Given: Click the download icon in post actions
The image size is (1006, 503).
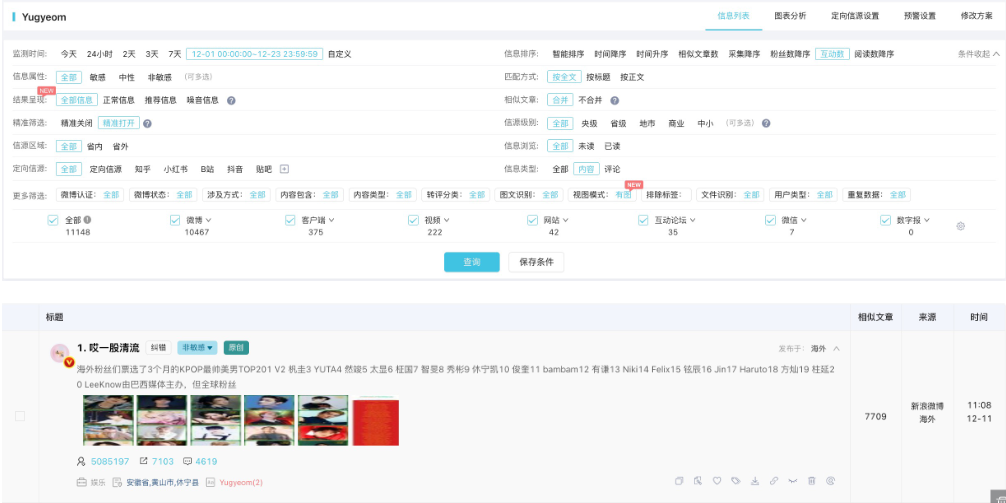Looking at the screenshot, I should (754, 481).
